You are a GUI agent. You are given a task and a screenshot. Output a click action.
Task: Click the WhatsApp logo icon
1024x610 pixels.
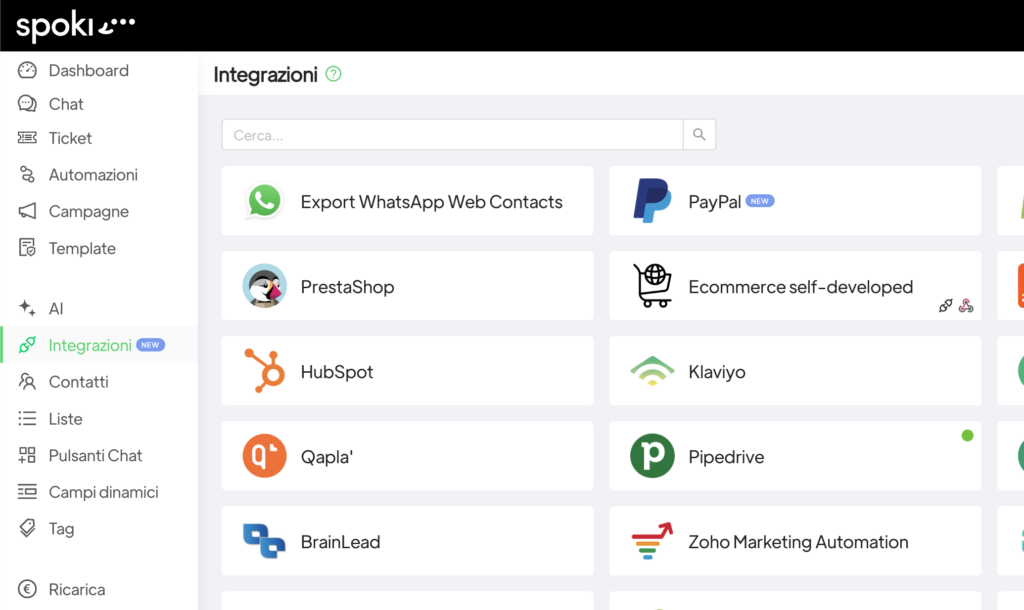pos(264,201)
